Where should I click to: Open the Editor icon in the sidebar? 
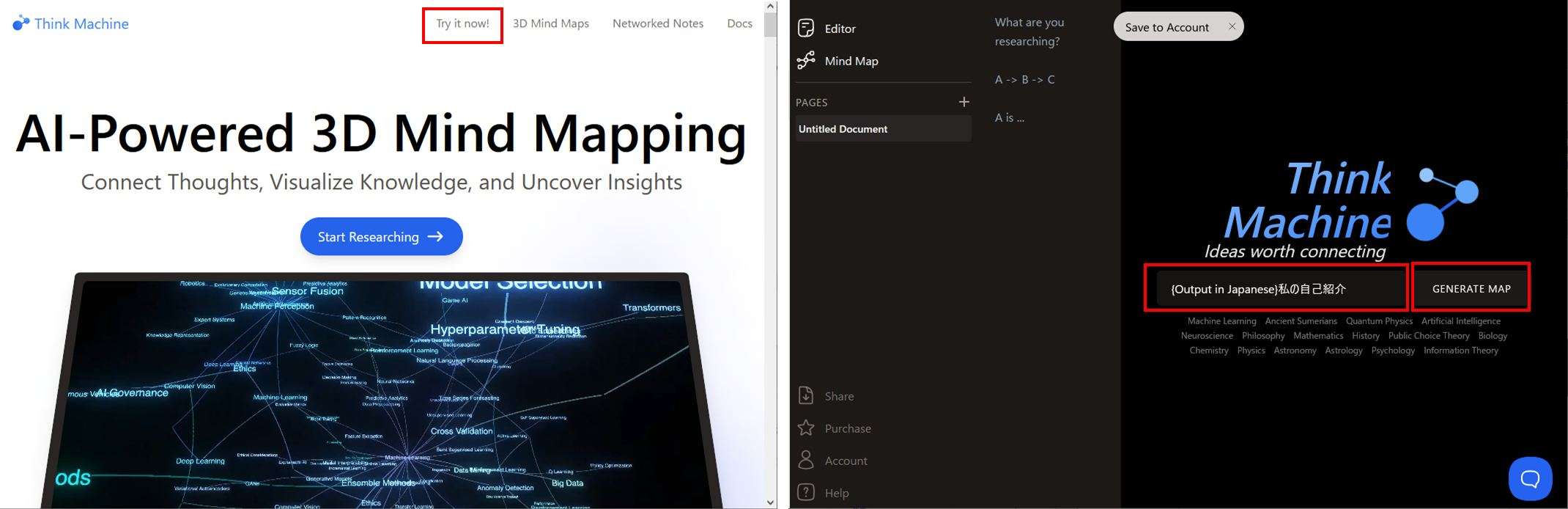[806, 28]
